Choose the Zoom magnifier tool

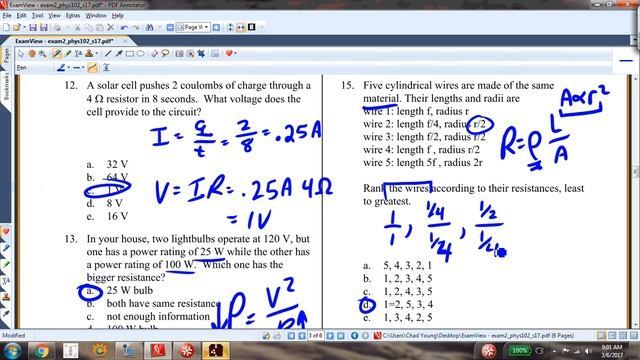pos(42,53)
